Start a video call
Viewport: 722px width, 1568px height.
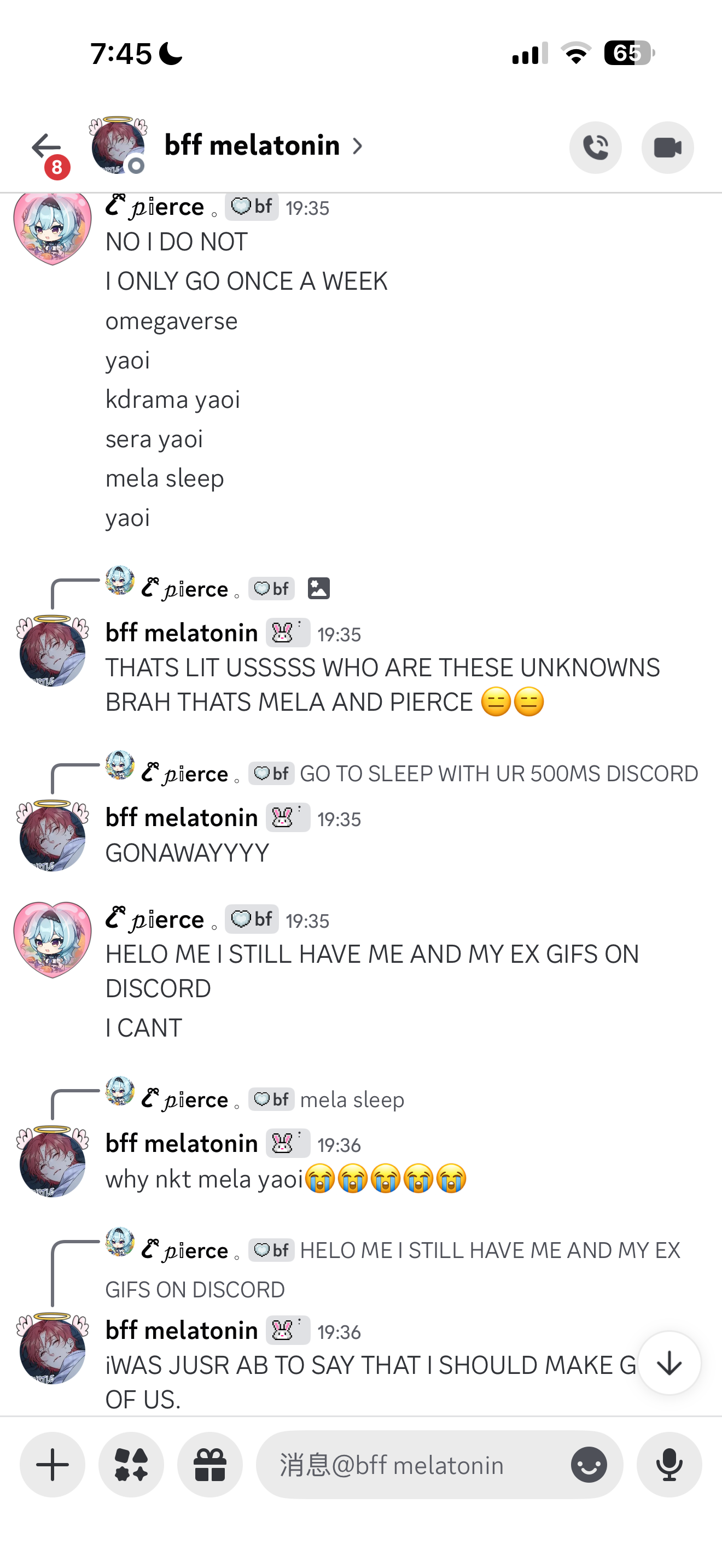click(x=667, y=147)
